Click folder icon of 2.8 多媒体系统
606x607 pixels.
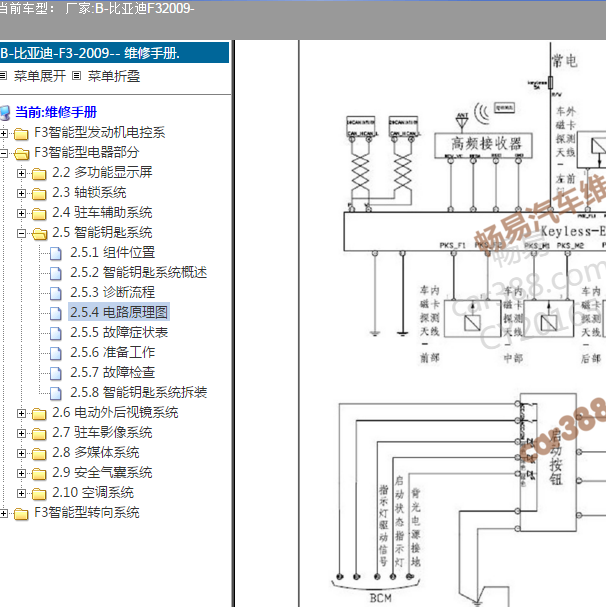click(x=39, y=454)
